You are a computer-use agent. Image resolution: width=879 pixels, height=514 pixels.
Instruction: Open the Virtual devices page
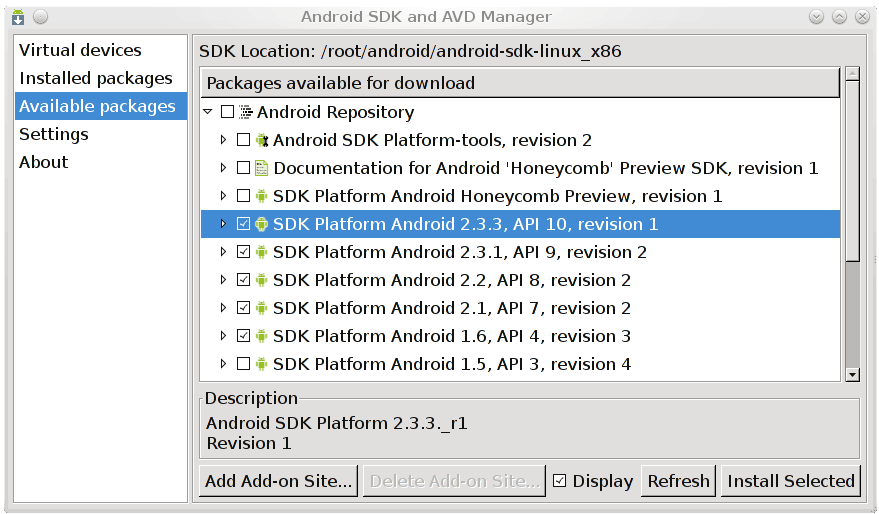101,50
